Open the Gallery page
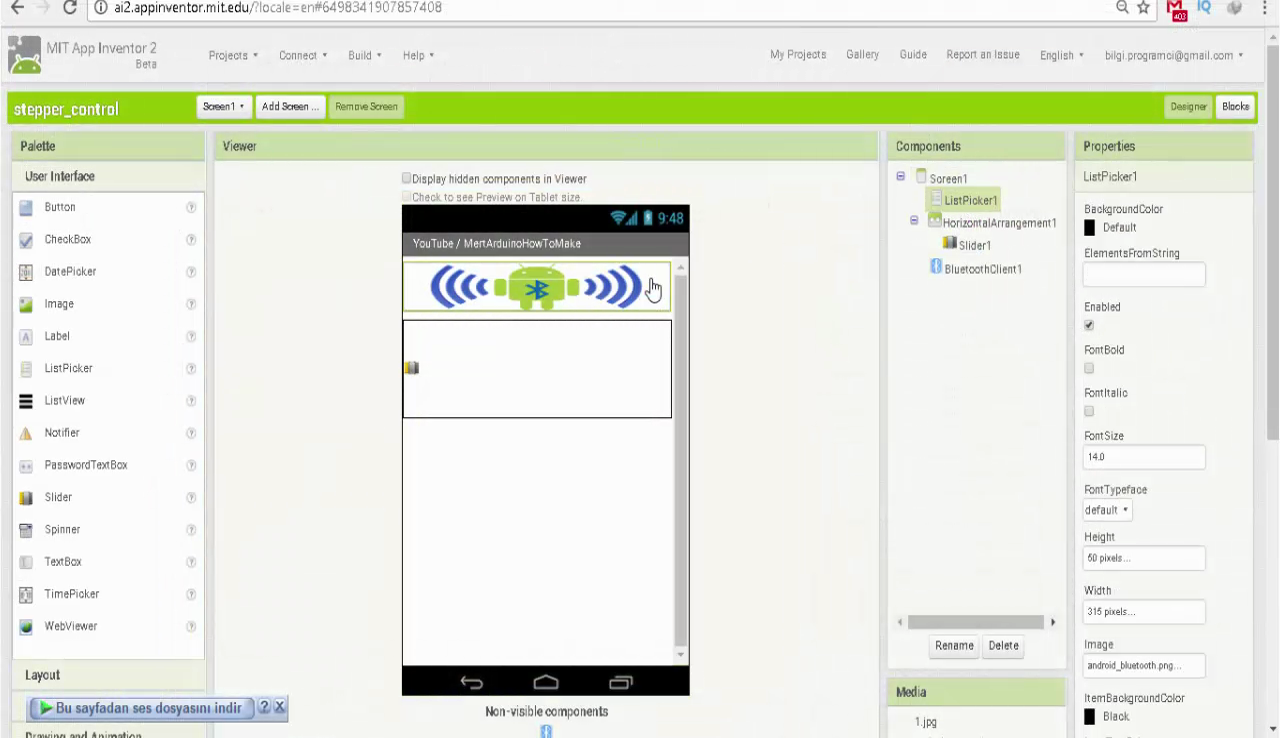The height and width of the screenshot is (738, 1280). tap(862, 55)
